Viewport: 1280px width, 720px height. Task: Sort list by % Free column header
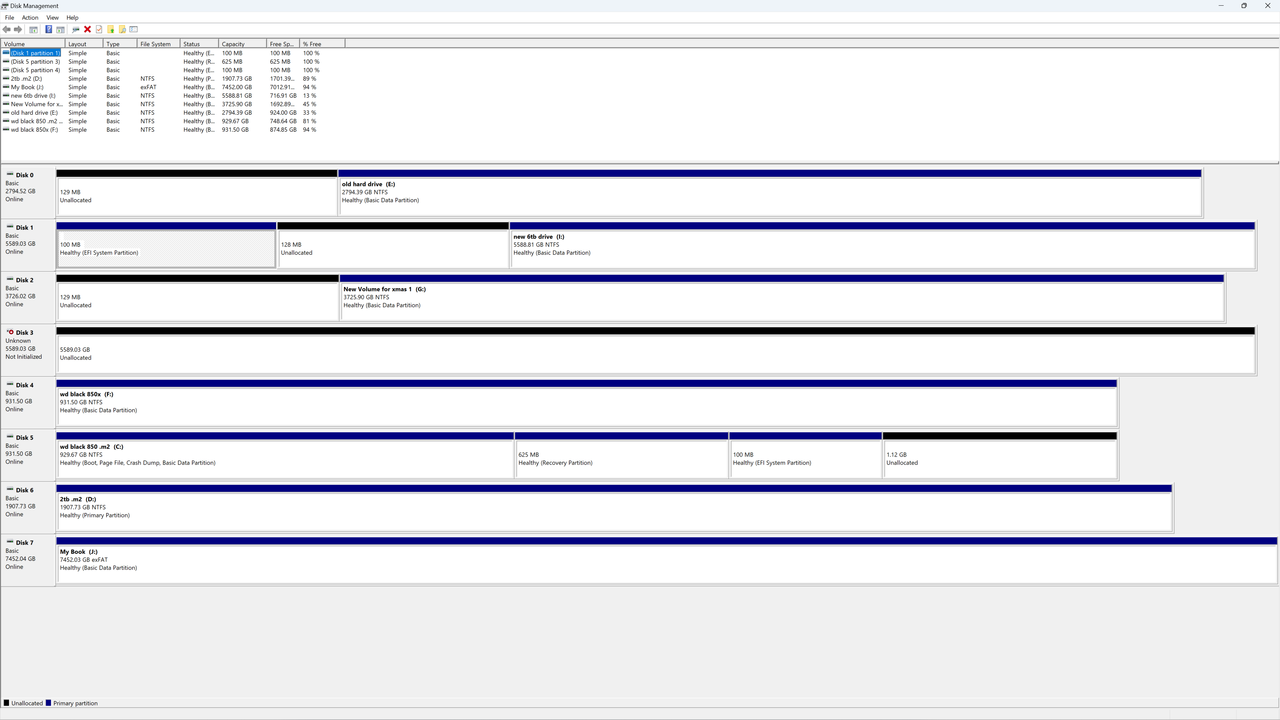coord(322,44)
